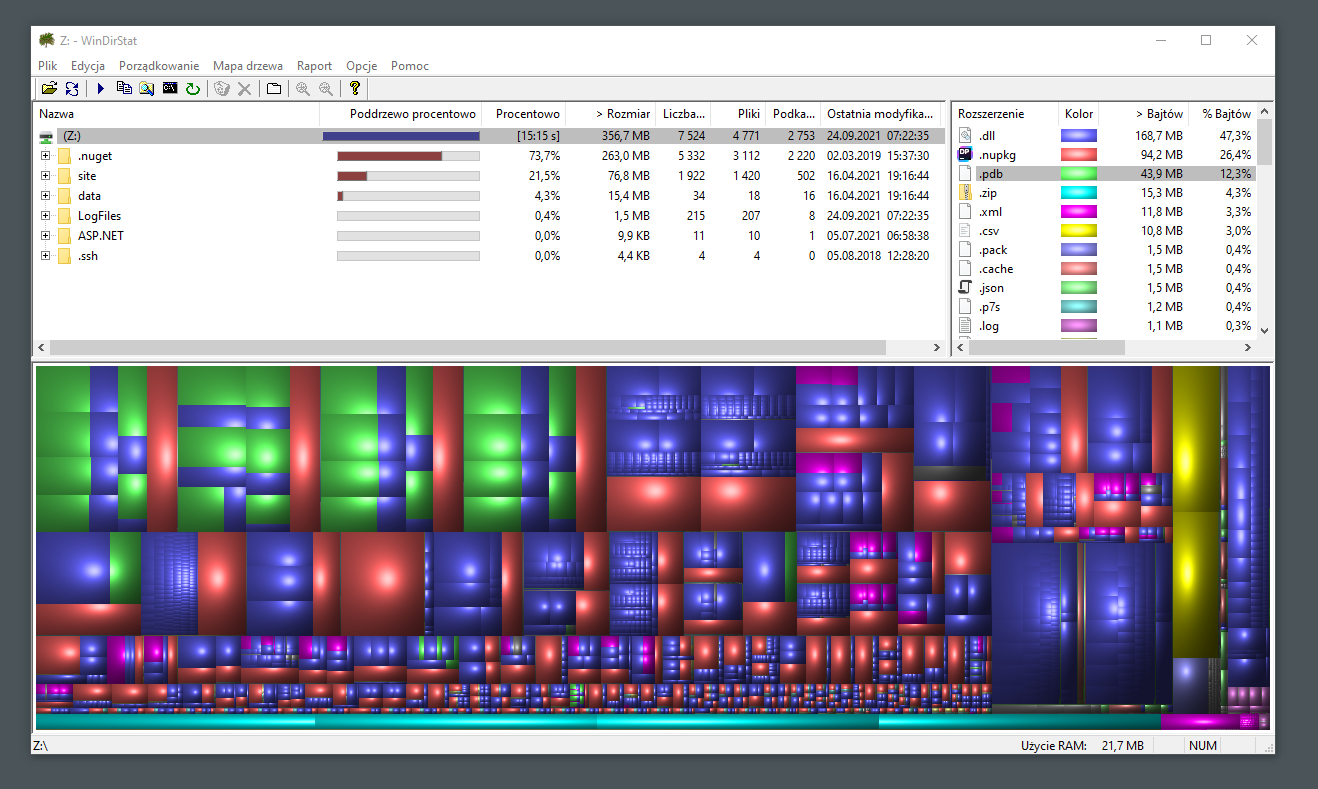The height and width of the screenshot is (789, 1318).
Task: Sort by Poddrzewo procentowo column header
Action: pyautogui.click(x=400, y=114)
